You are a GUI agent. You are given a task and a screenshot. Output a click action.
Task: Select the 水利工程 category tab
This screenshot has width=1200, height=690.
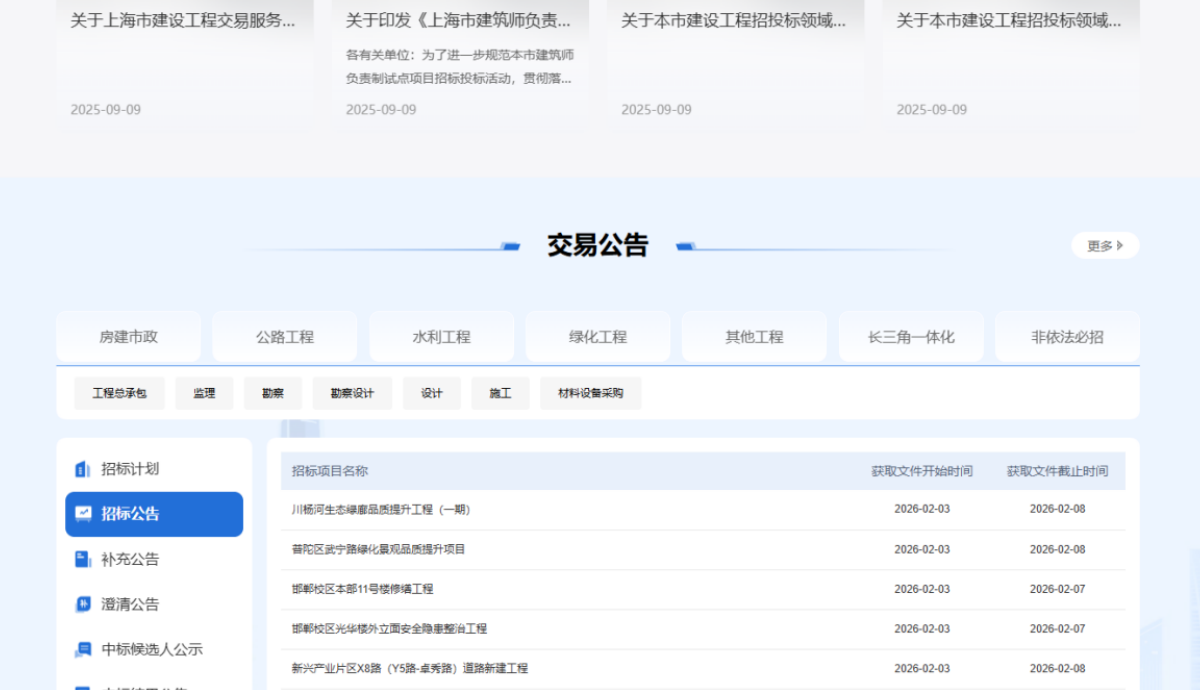[x=441, y=337]
